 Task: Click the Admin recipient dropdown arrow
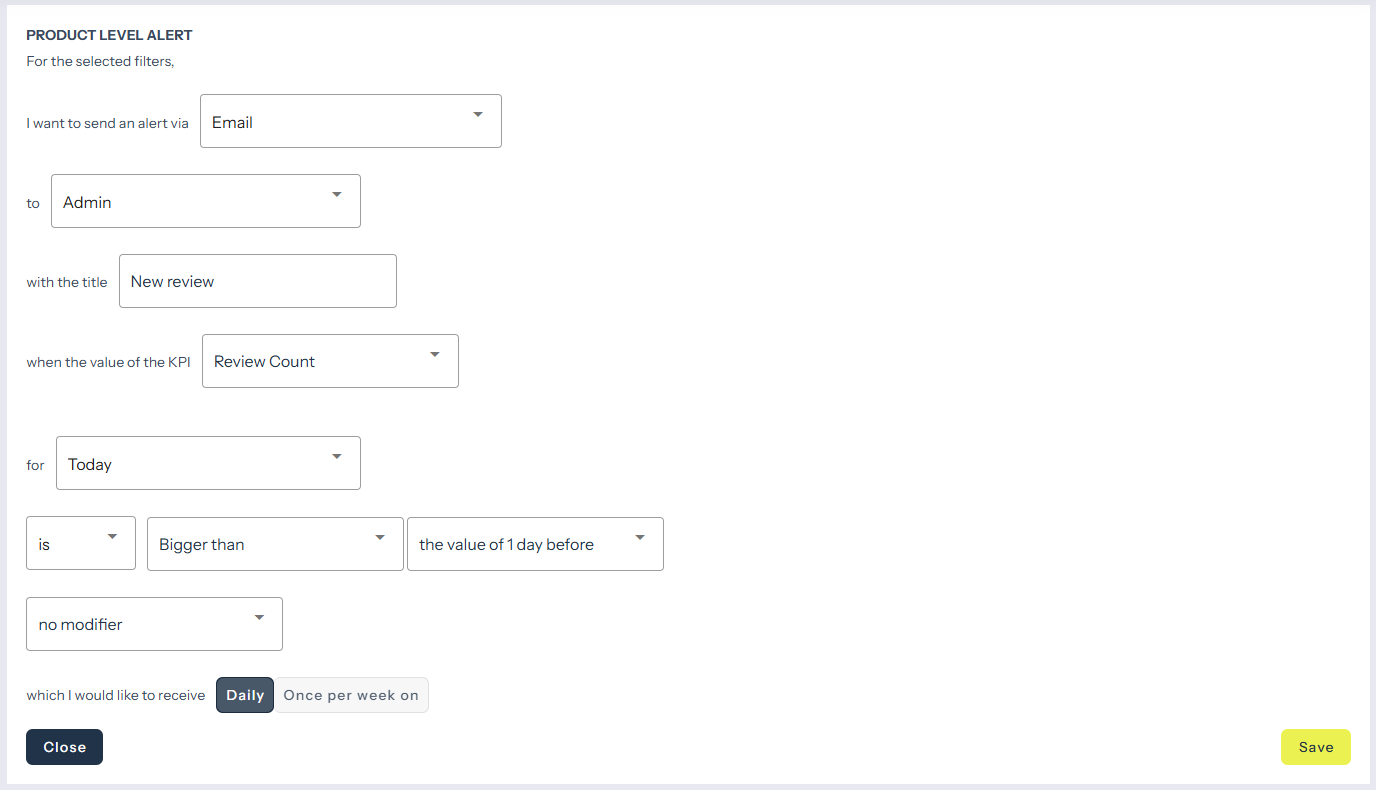(337, 195)
